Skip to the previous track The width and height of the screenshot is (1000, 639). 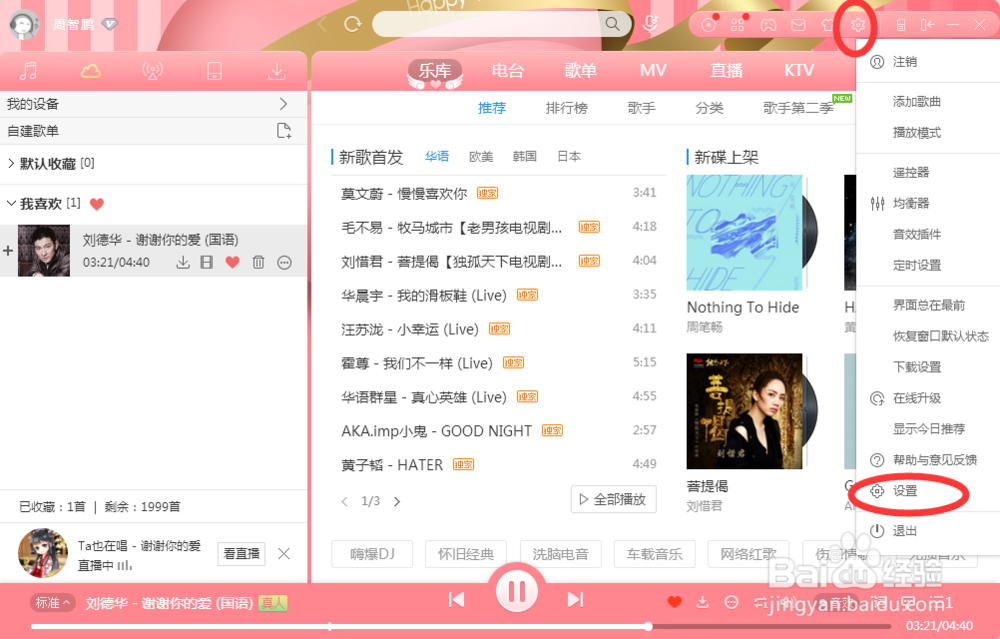click(456, 599)
